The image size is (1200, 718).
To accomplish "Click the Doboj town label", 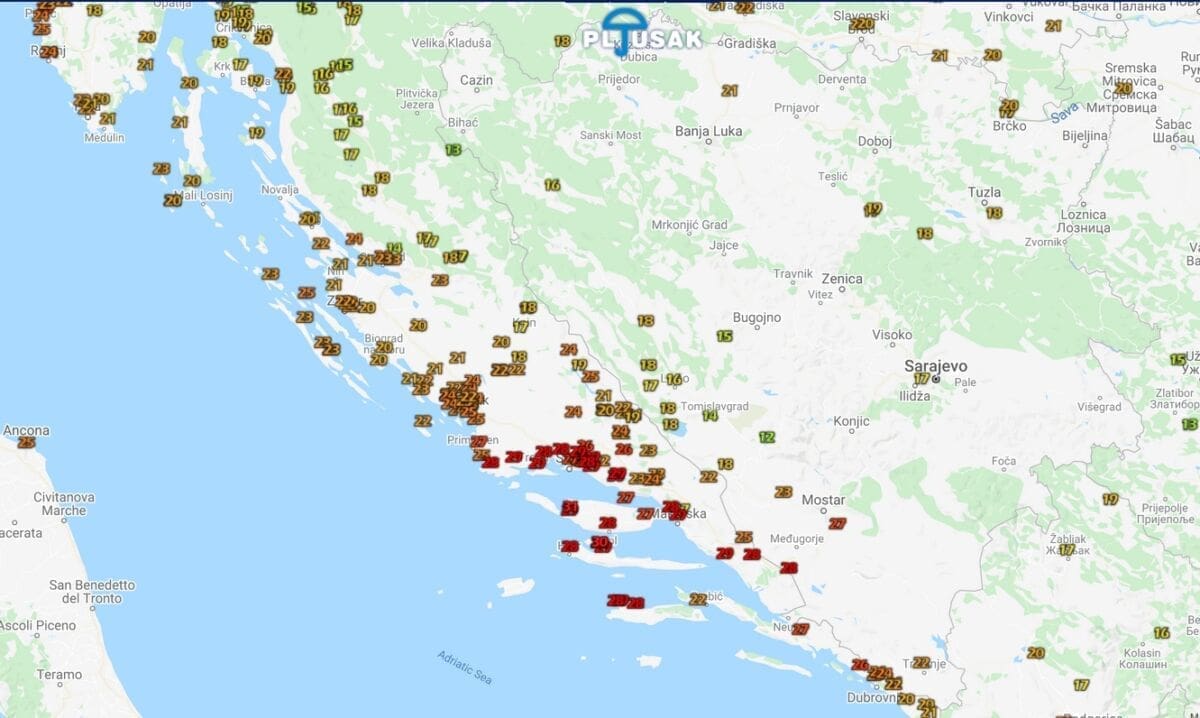I will click(875, 141).
